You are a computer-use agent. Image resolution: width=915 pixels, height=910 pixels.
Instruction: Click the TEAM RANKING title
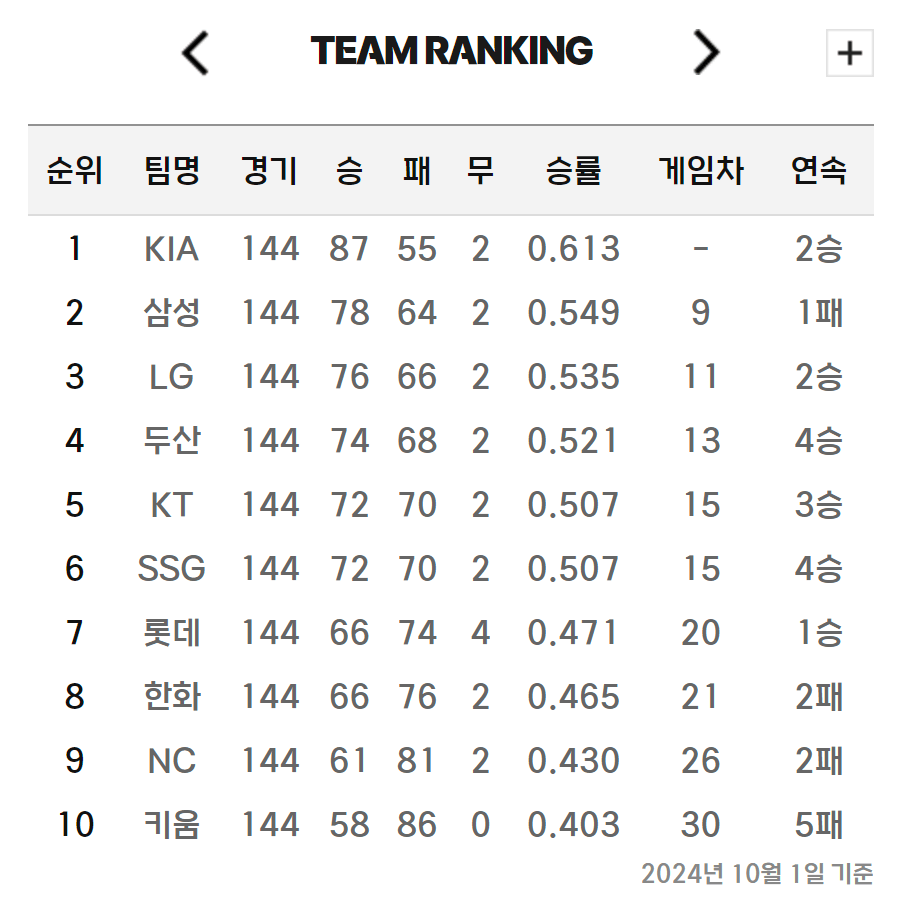tap(453, 50)
